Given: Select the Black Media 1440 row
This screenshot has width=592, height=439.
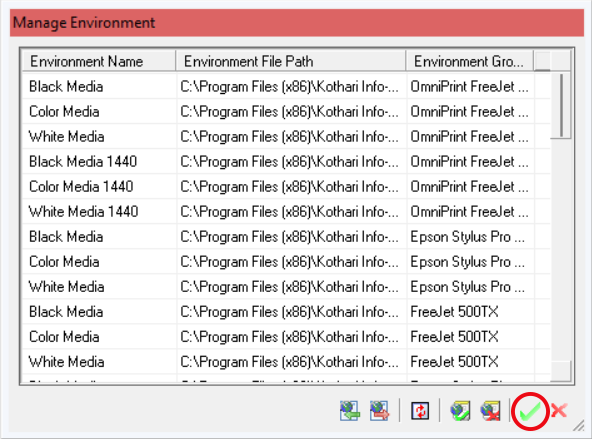Looking at the screenshot, I should [x=286, y=162].
